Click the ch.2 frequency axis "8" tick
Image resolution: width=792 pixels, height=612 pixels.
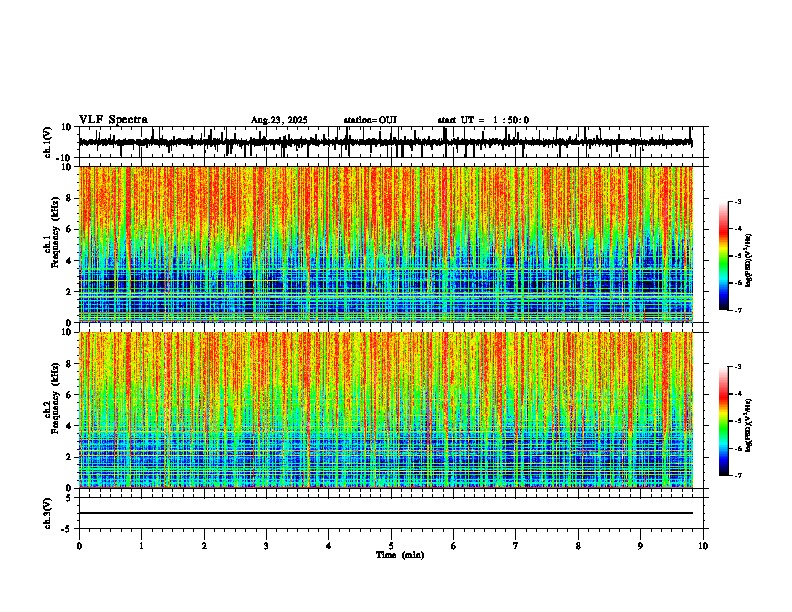[70, 364]
